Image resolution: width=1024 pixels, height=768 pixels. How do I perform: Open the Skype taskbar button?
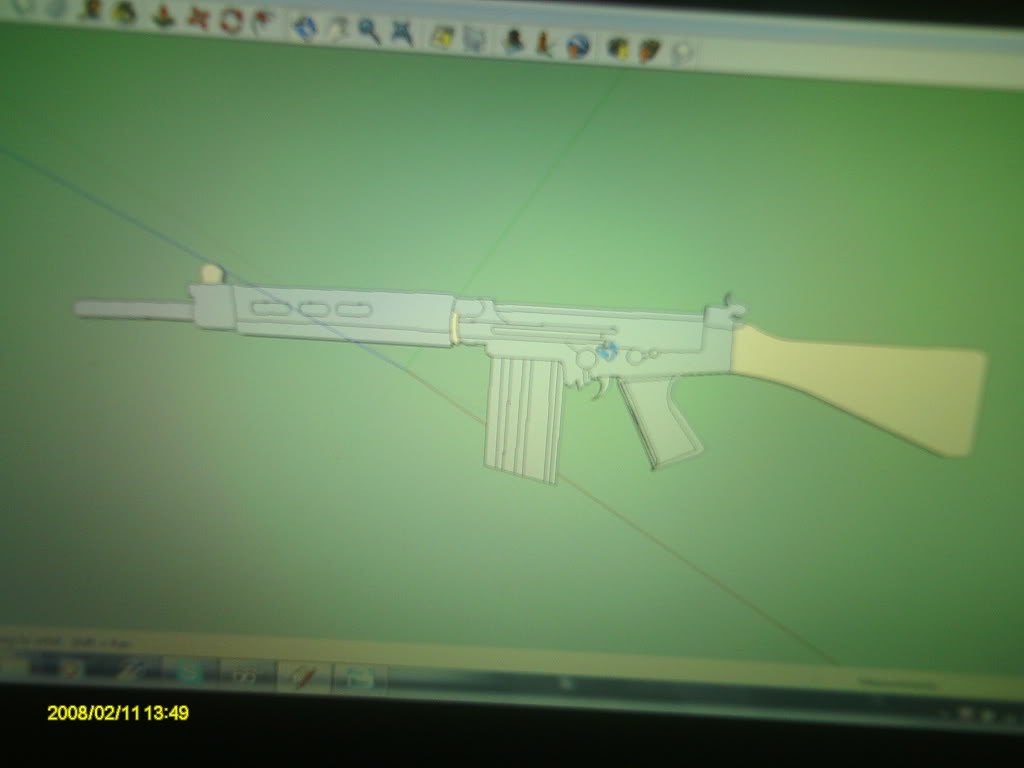tap(190, 671)
